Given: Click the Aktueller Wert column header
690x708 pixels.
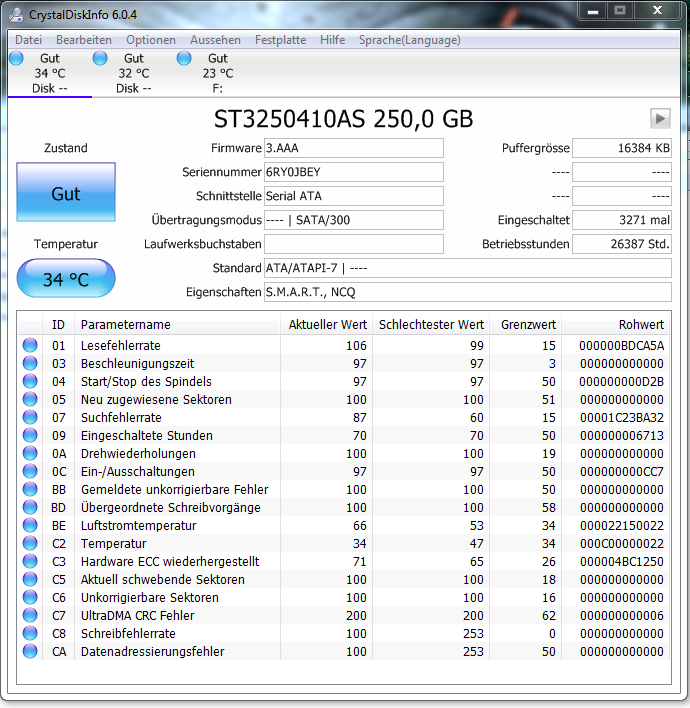Looking at the screenshot, I should pyautogui.click(x=326, y=324).
